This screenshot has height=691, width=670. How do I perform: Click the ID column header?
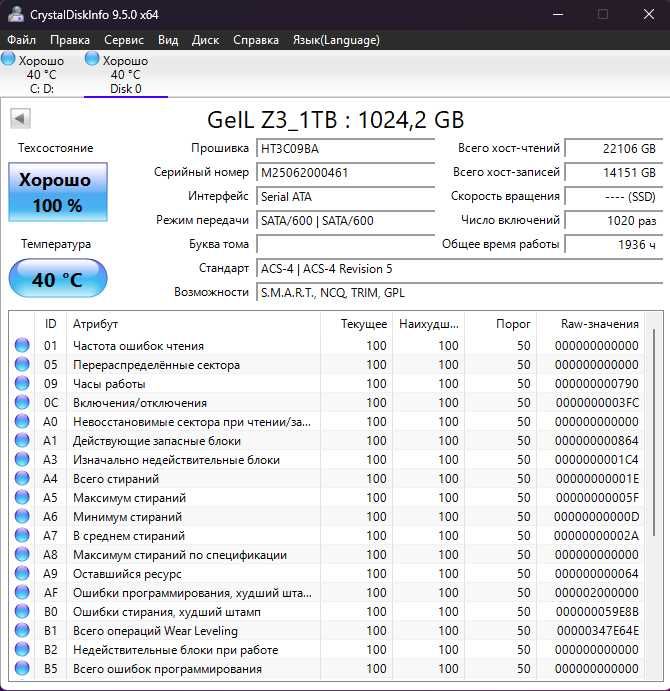[x=50, y=324]
